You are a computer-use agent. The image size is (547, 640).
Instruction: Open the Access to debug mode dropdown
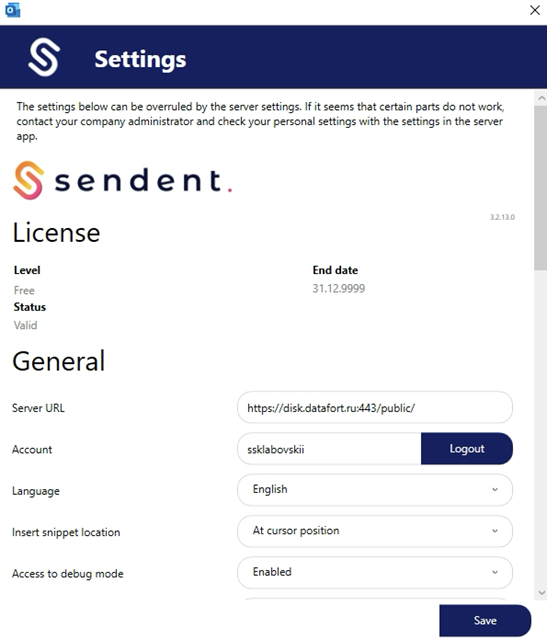(375, 572)
